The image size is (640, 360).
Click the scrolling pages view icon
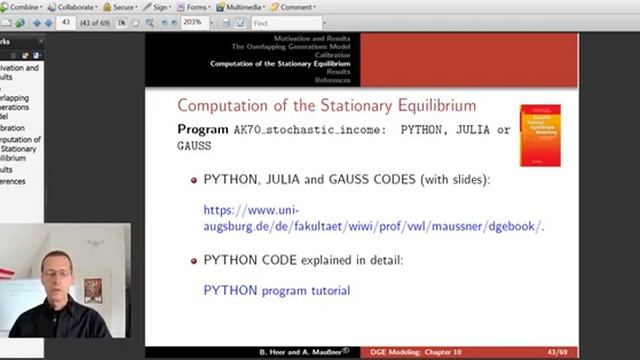[227, 23]
